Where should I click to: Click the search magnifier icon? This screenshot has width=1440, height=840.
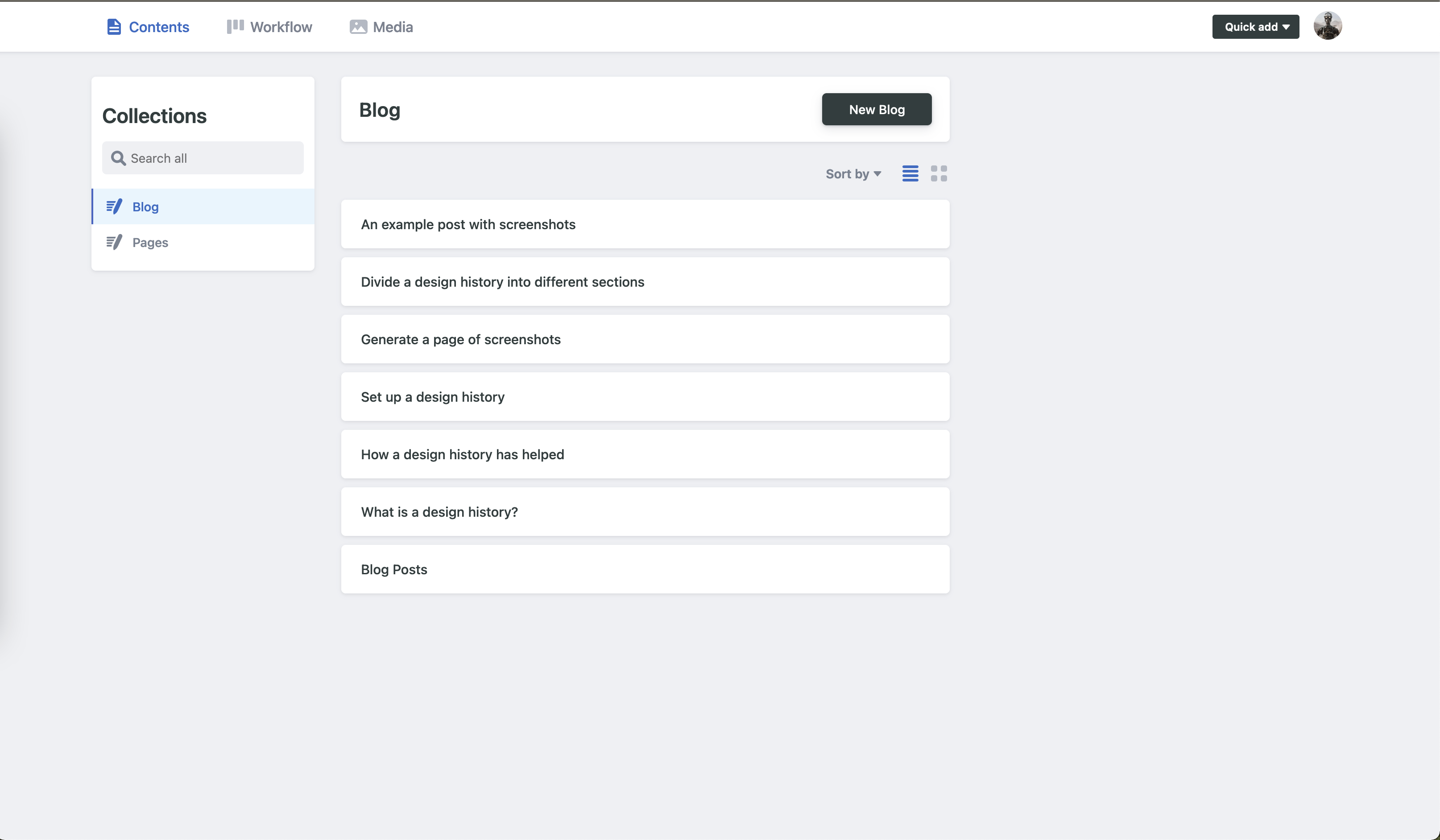point(119,157)
